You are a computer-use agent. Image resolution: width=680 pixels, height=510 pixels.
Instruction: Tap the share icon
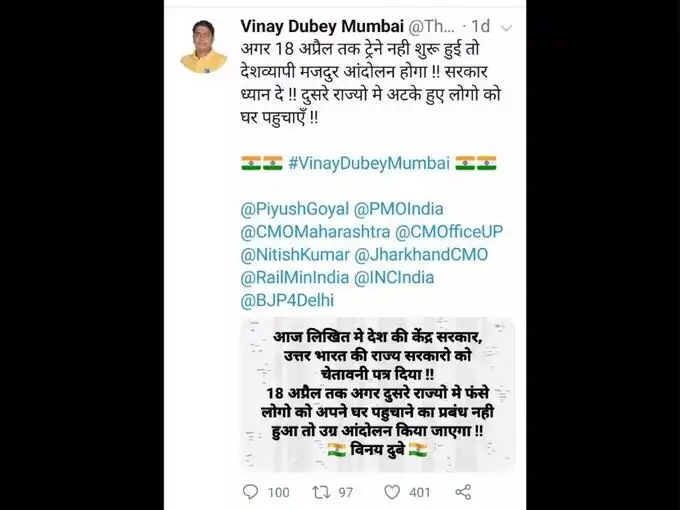[x=463, y=492]
